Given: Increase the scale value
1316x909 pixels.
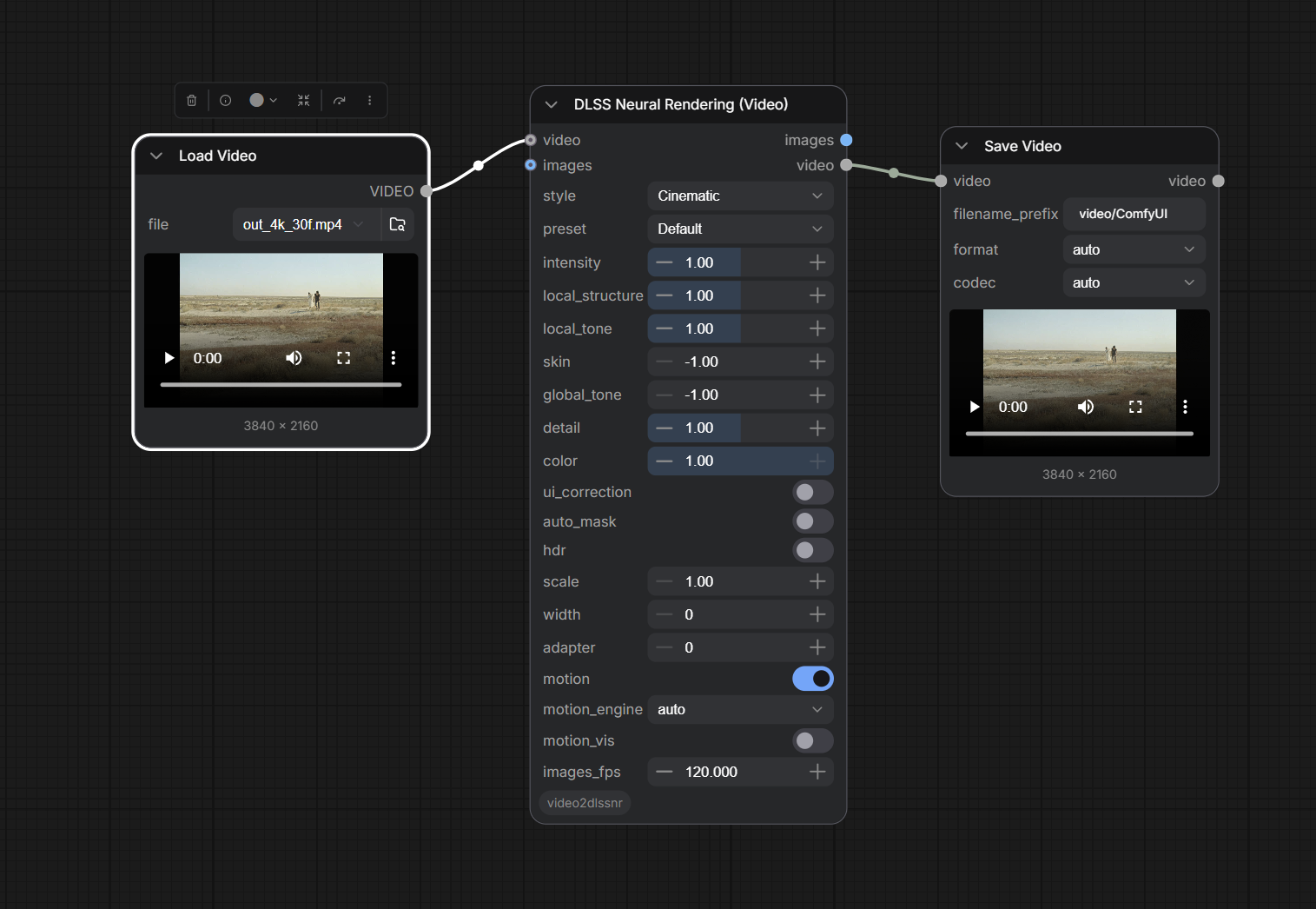Looking at the screenshot, I should (817, 581).
